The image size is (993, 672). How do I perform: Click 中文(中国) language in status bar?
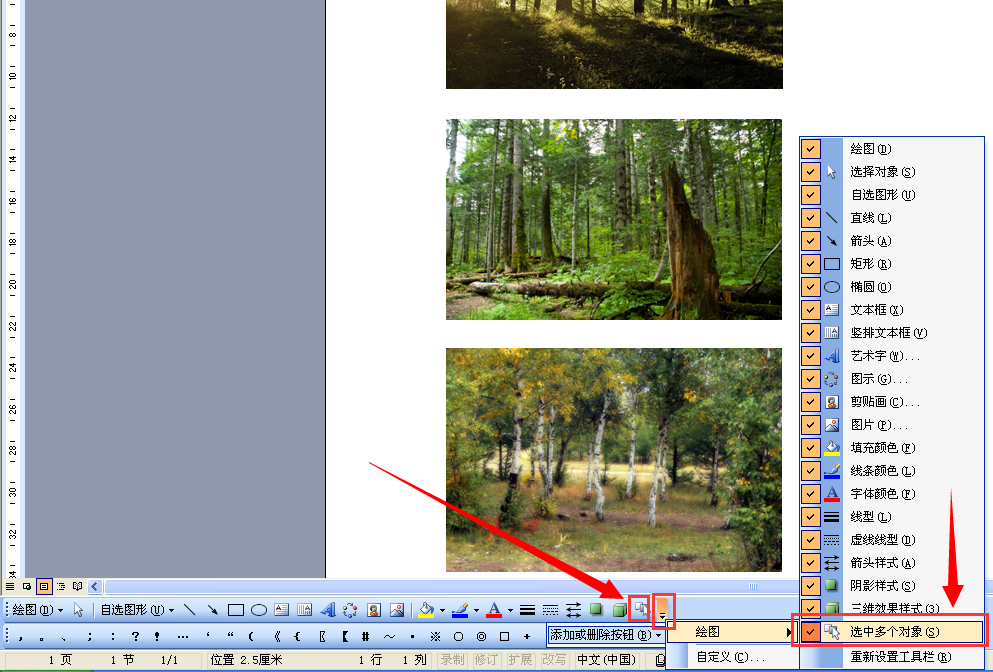click(607, 660)
